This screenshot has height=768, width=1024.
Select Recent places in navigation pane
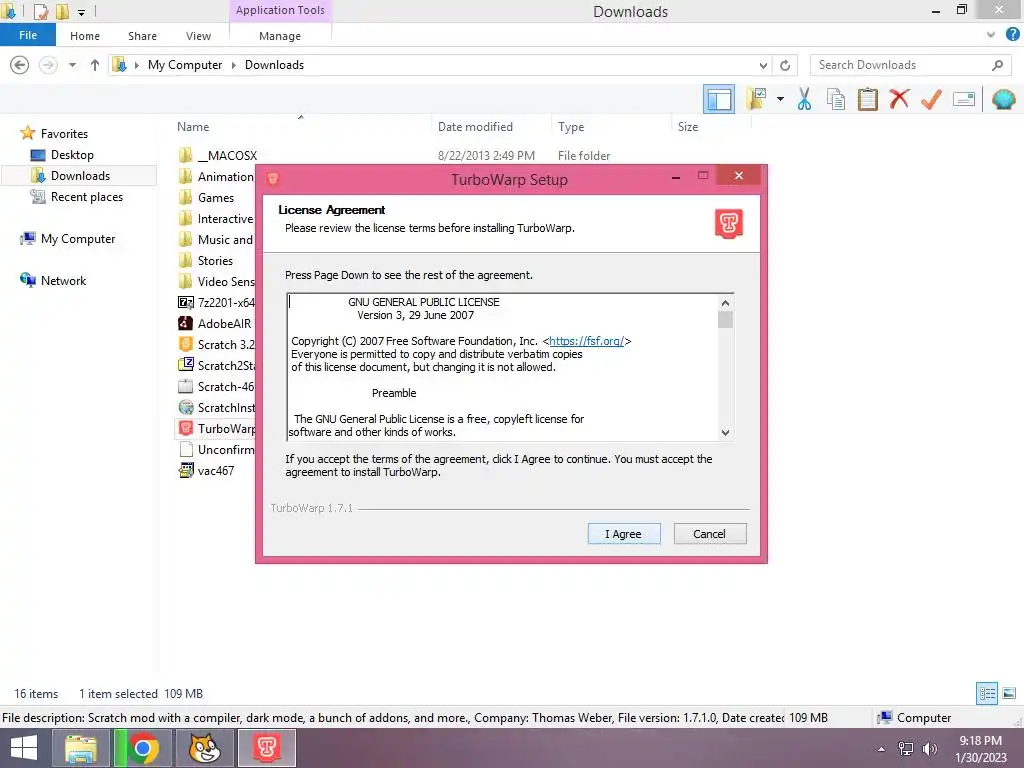tap(86, 197)
